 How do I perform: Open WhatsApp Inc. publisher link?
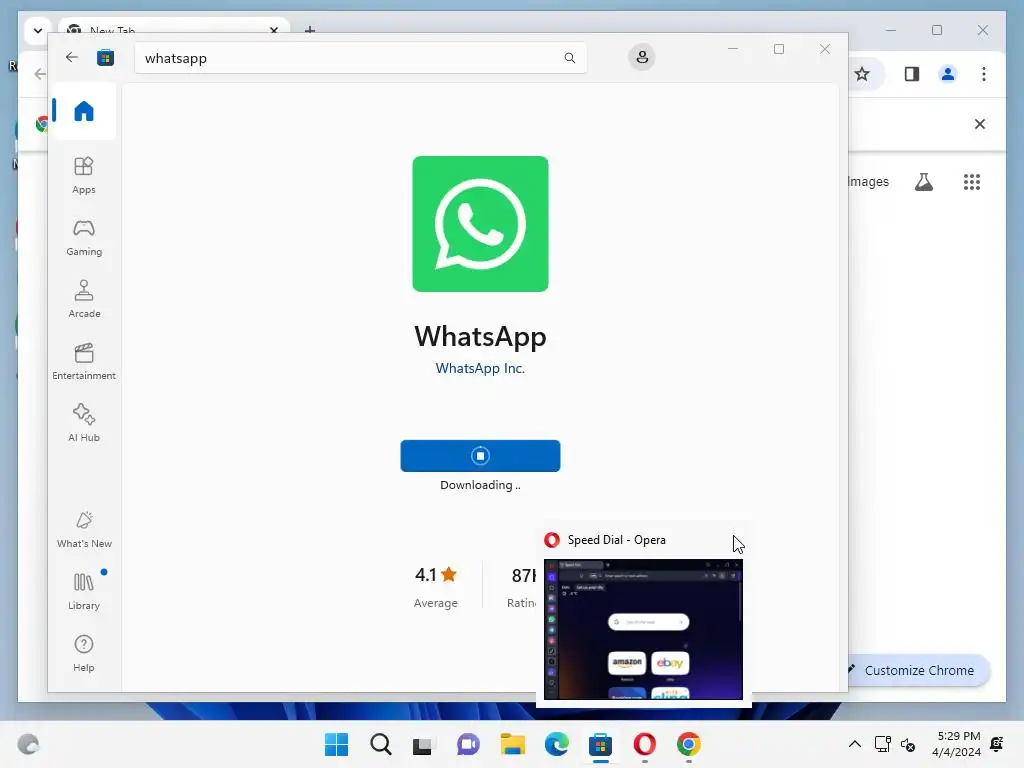point(480,368)
